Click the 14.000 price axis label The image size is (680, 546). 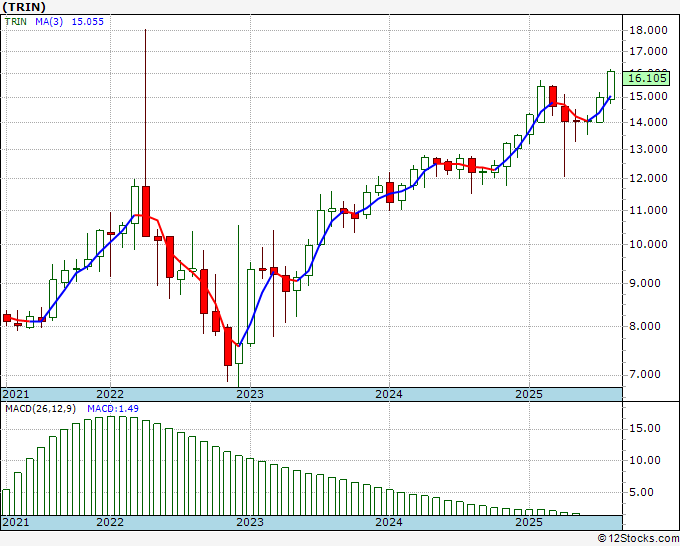[x=648, y=123]
